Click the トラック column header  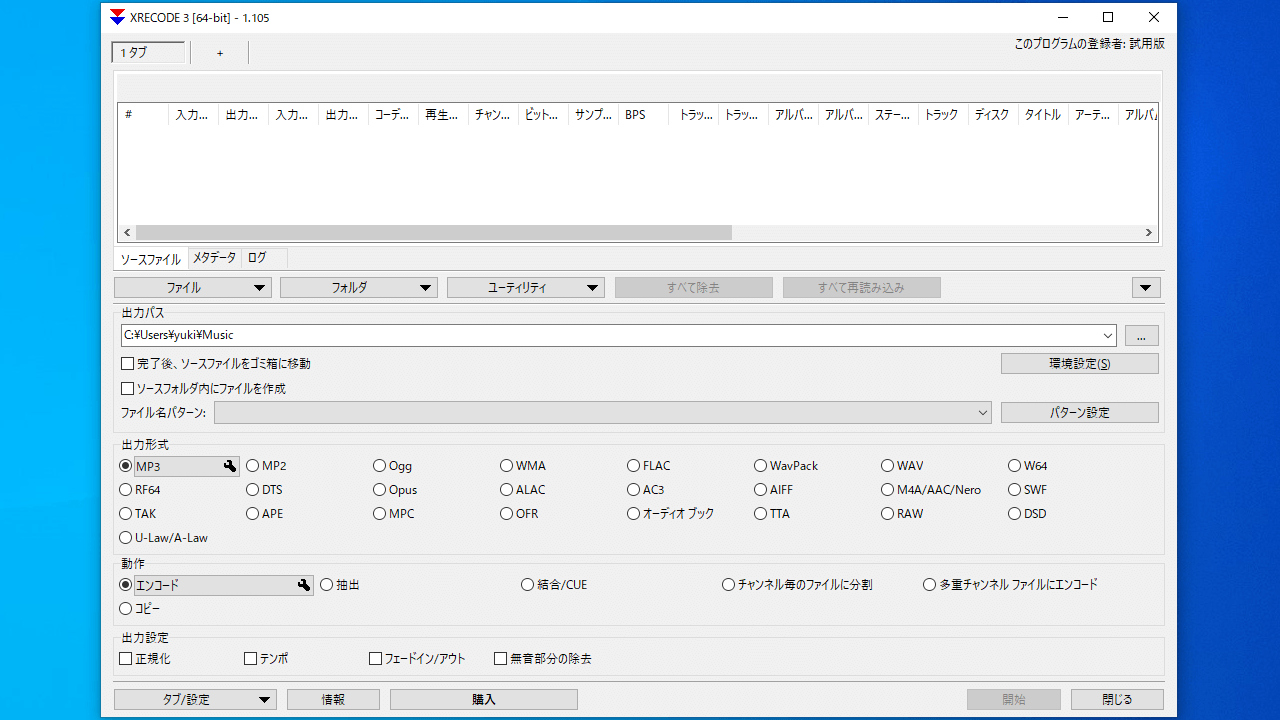coord(943,115)
